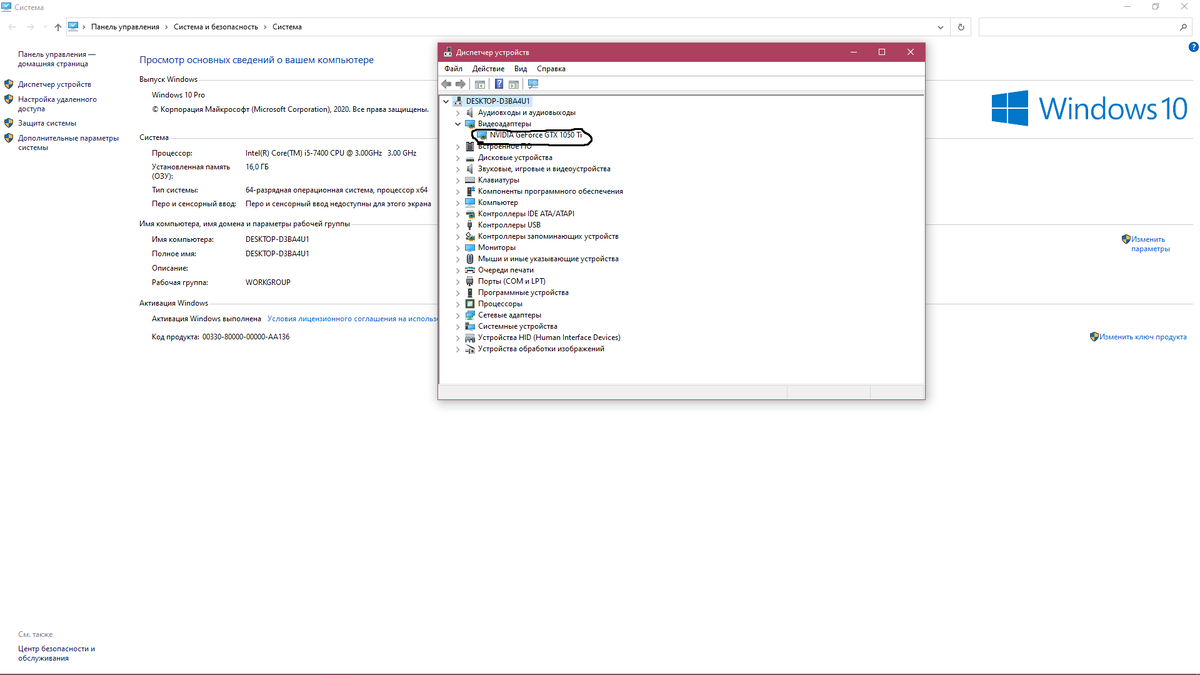Click the Система и безопасность breadcrumb
The height and width of the screenshot is (675, 1200).
[214, 27]
